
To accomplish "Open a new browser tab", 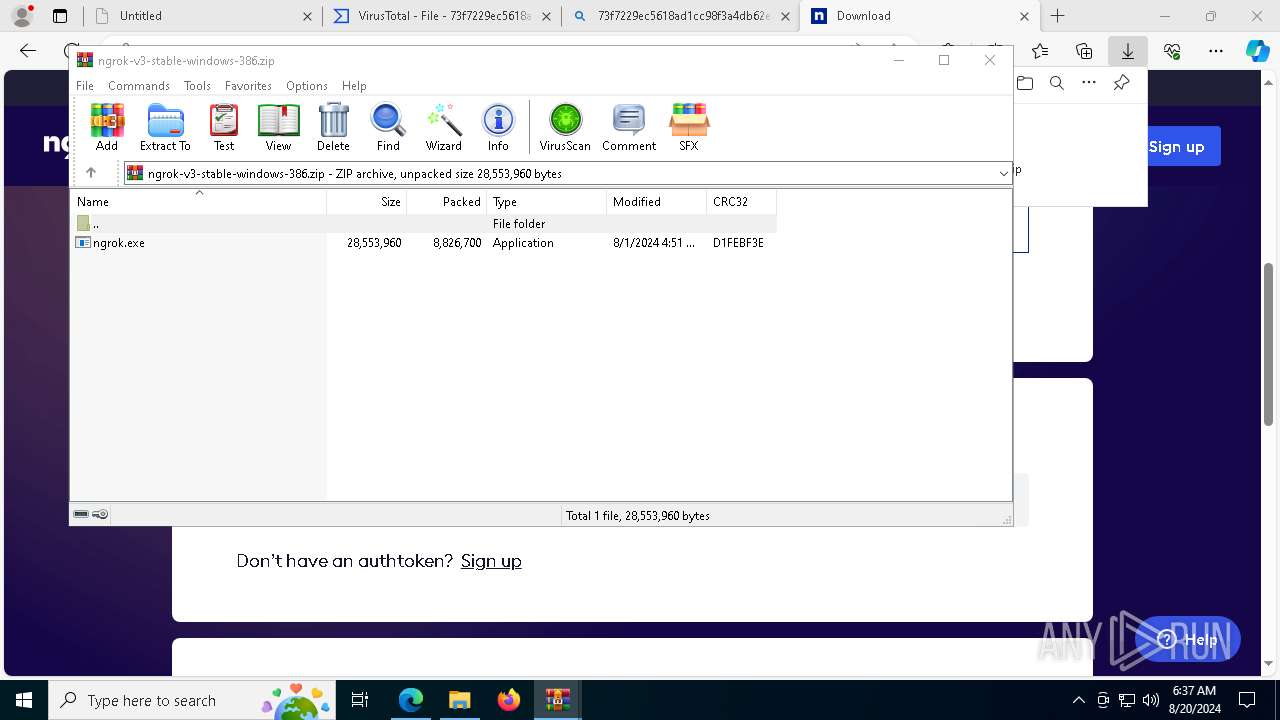I will click(x=1057, y=16).
